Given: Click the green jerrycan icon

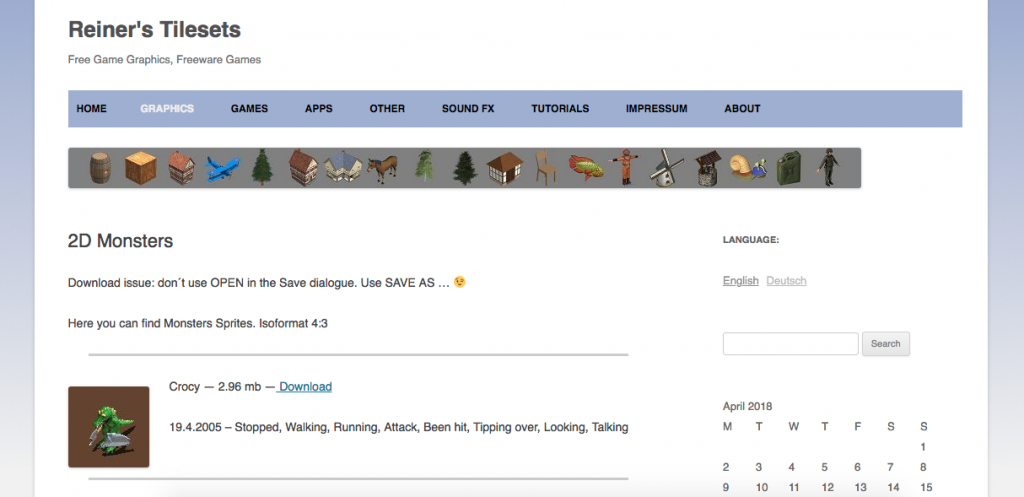Looking at the screenshot, I should pos(789,167).
